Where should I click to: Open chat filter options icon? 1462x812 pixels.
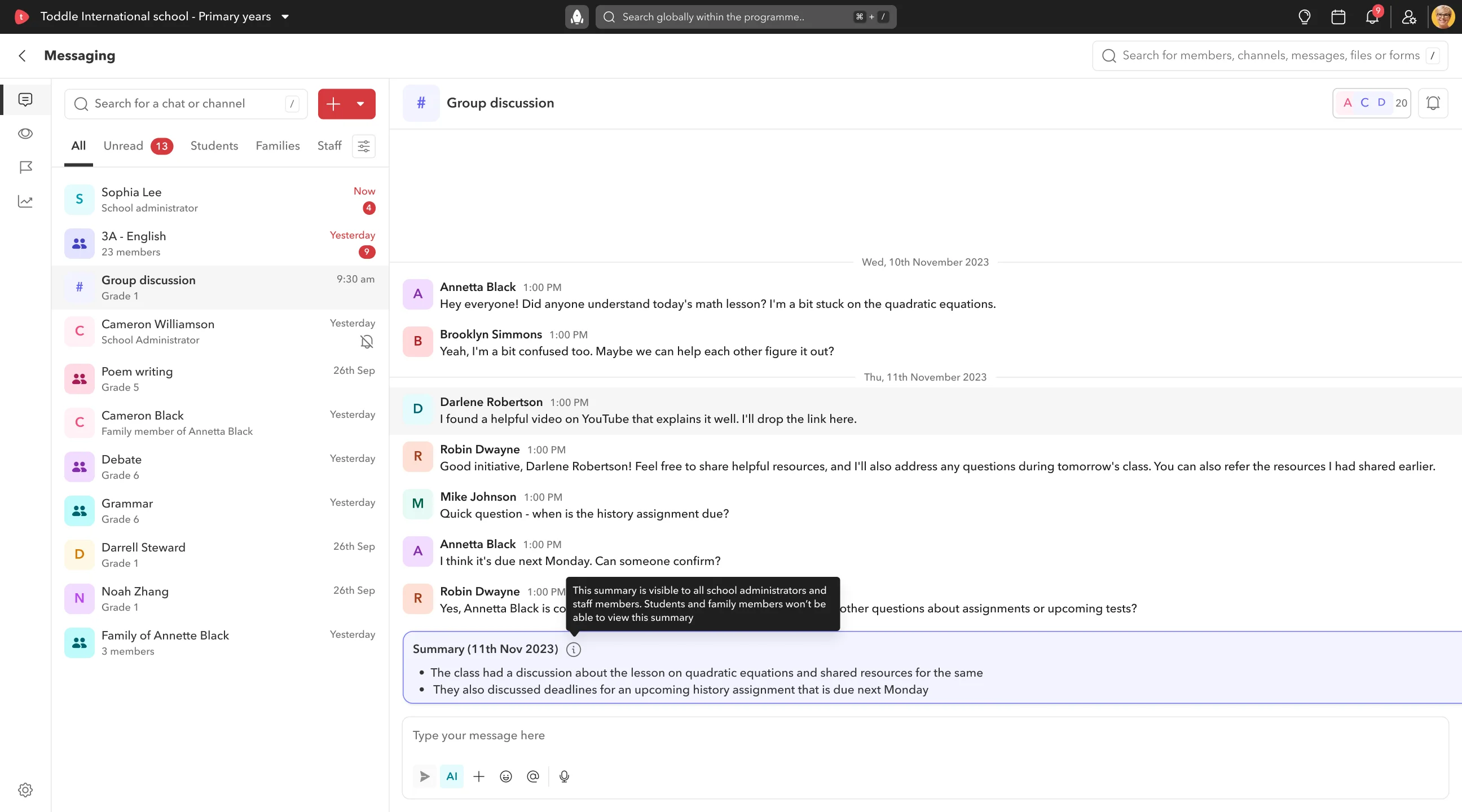pos(364,147)
